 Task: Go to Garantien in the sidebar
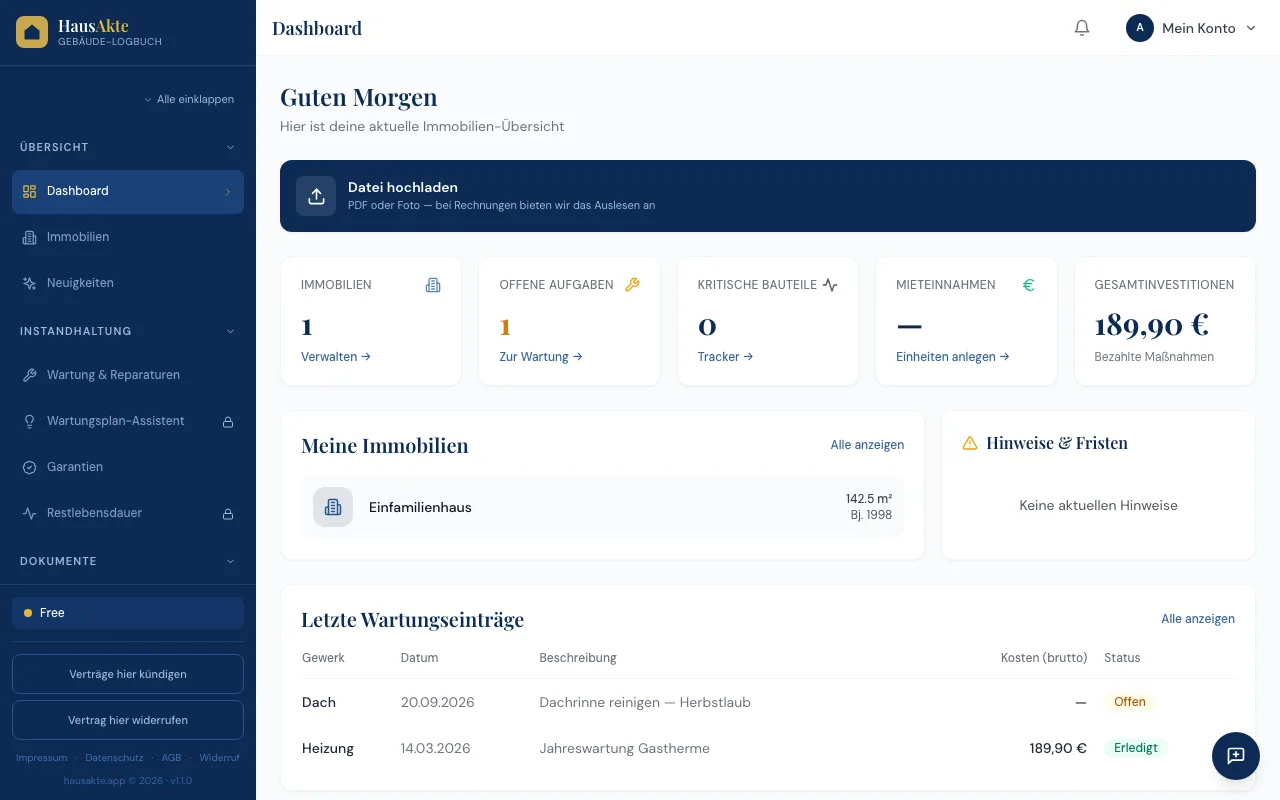(x=128, y=467)
